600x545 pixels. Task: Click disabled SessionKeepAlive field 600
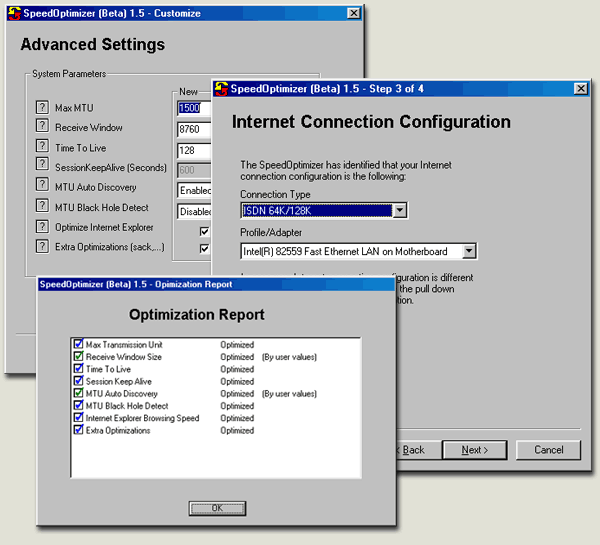tap(194, 170)
